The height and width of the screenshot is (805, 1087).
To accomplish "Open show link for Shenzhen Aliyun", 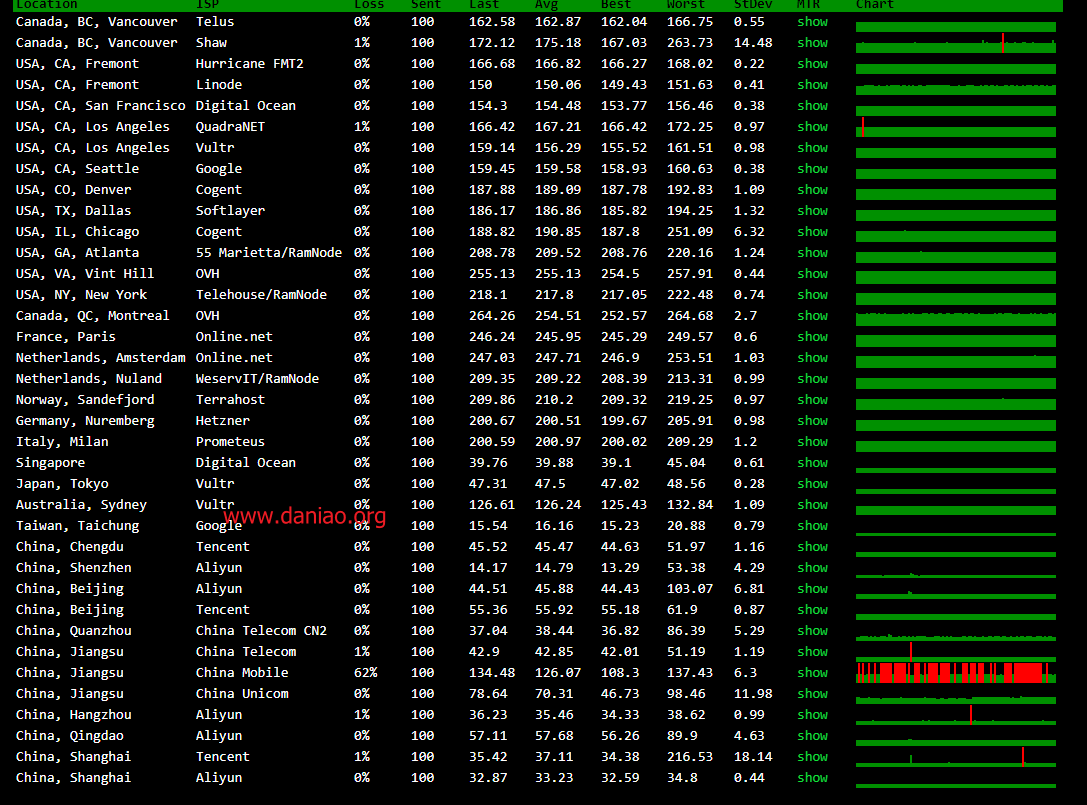I will pos(812,567).
